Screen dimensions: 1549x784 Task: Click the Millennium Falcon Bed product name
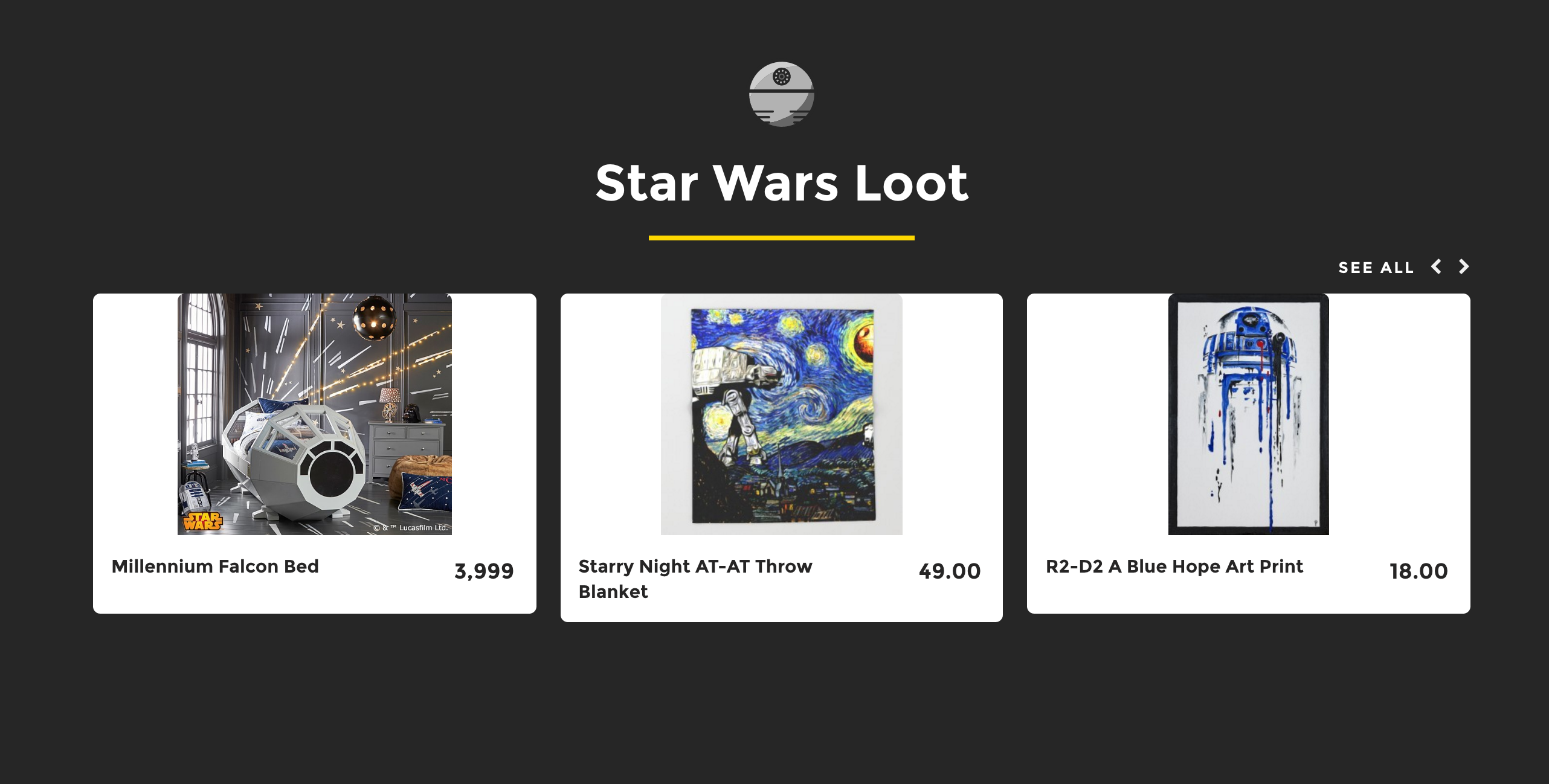215,567
